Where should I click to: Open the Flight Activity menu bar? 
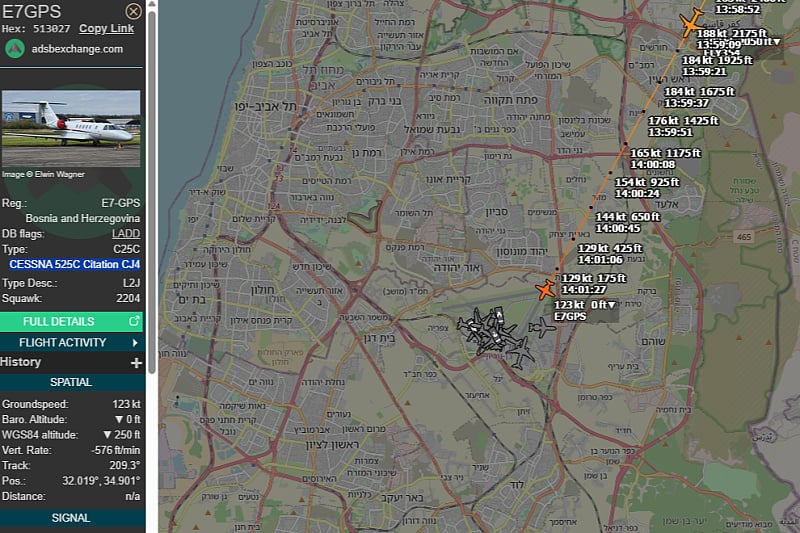coord(63,343)
